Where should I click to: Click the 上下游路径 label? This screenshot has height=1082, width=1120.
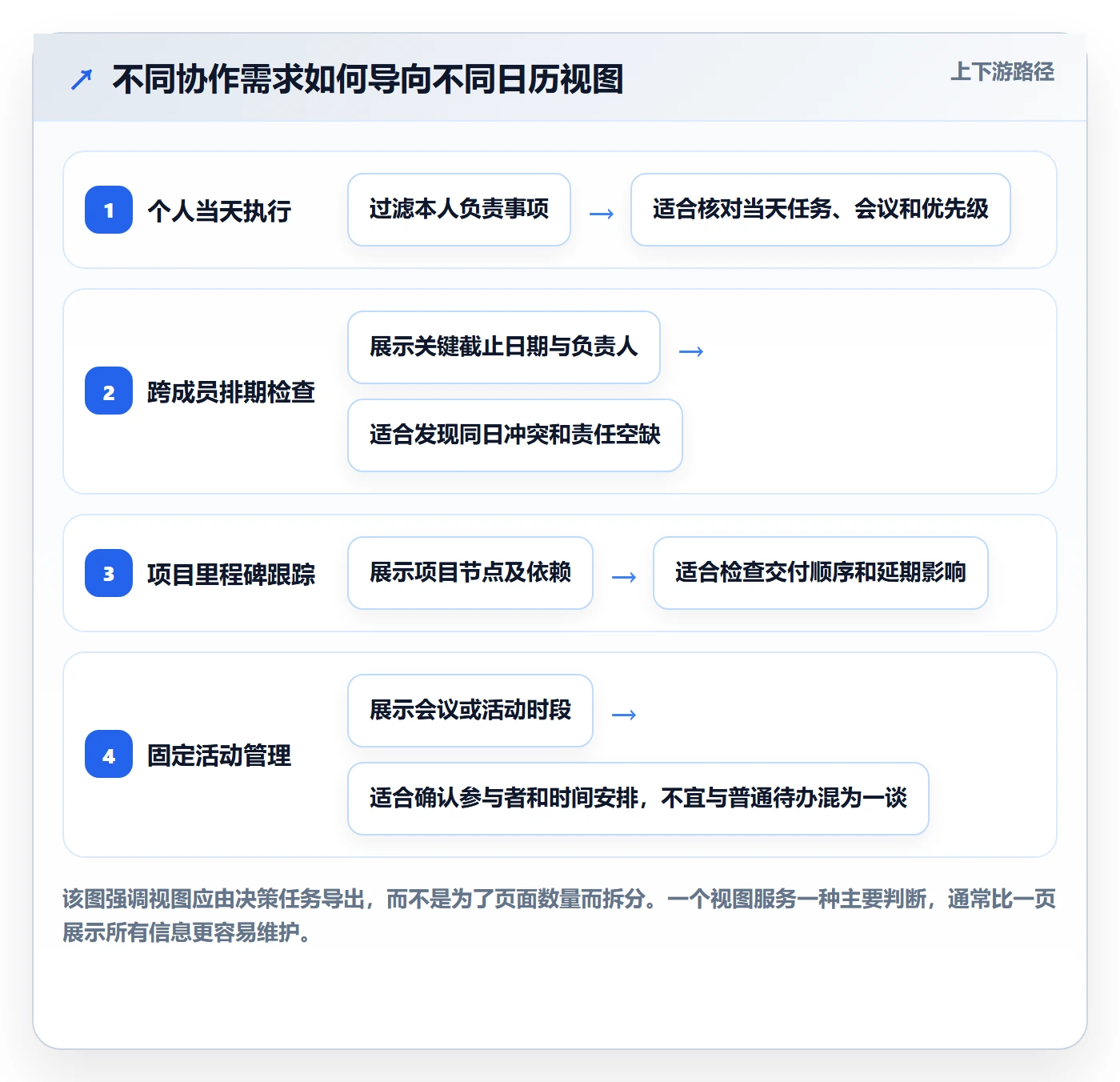click(x=1002, y=72)
